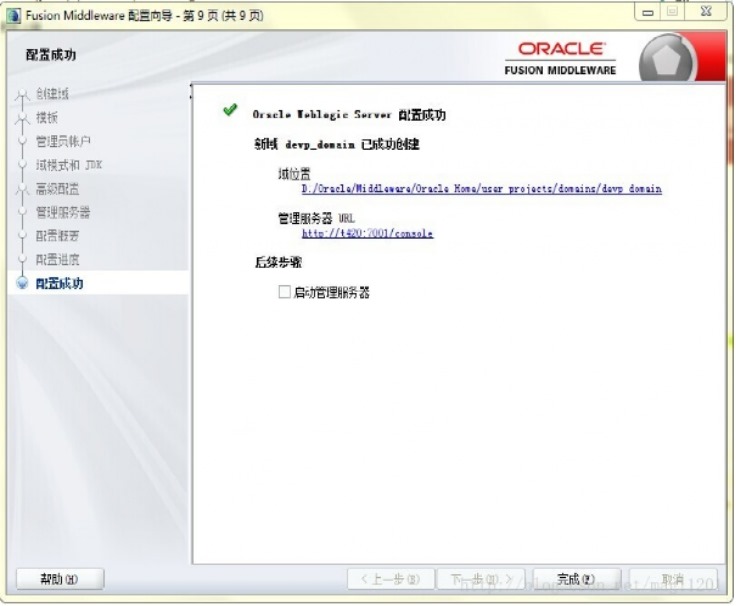Click the 完成 (Finish) button
This screenshot has height=606, width=736.
[x=577, y=579]
